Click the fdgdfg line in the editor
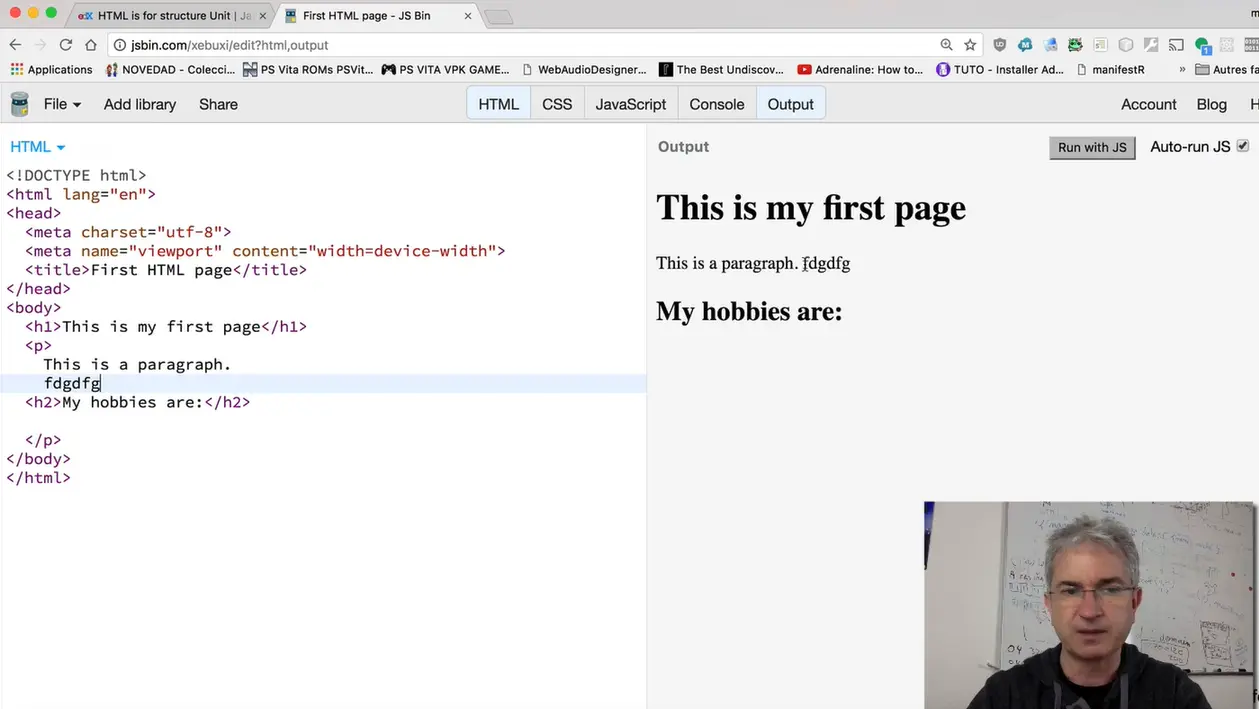The width and height of the screenshot is (1259, 709). point(323,383)
